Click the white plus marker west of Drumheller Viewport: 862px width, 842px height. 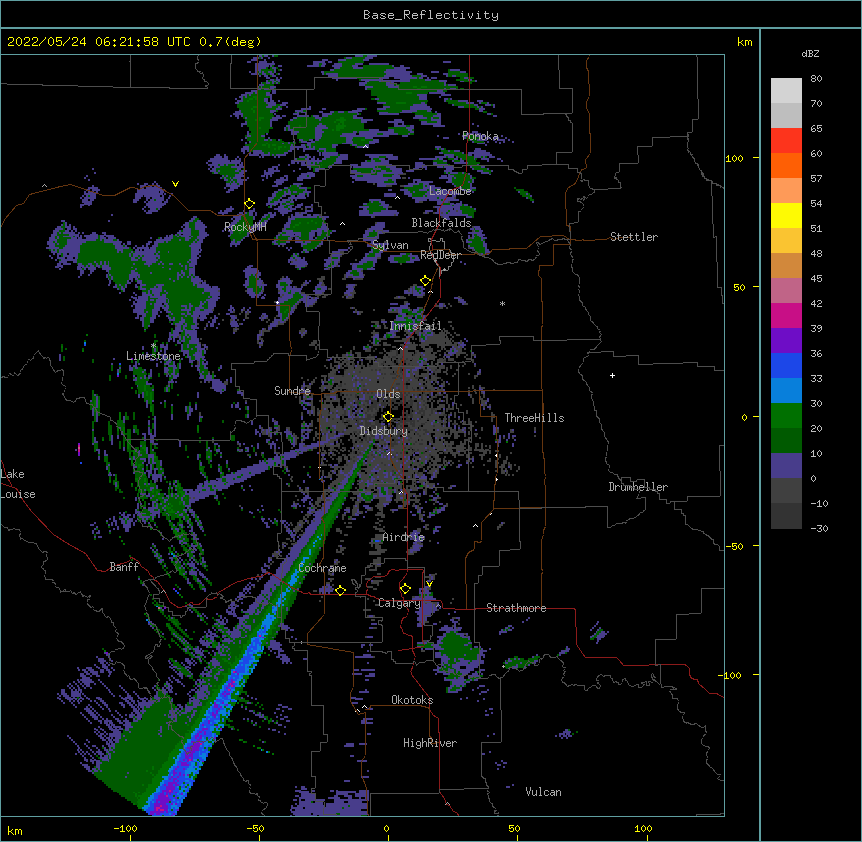coord(612,375)
